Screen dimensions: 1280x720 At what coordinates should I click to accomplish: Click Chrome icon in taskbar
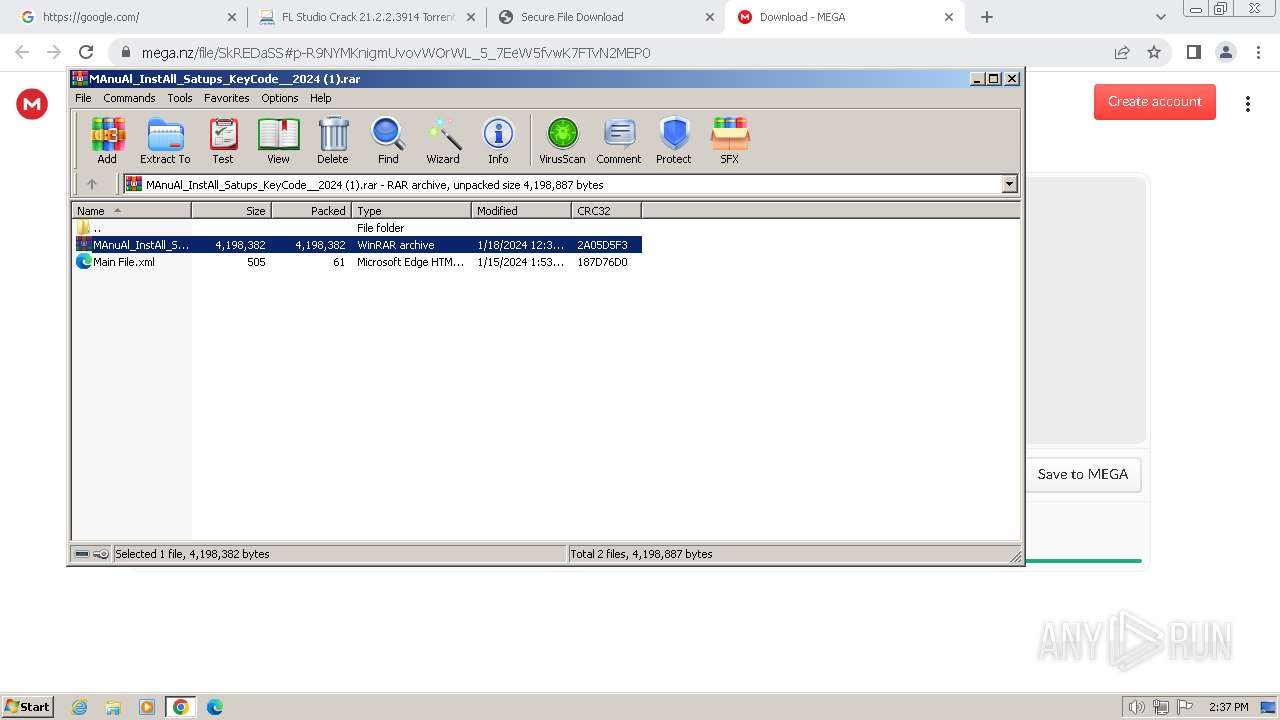click(181, 707)
